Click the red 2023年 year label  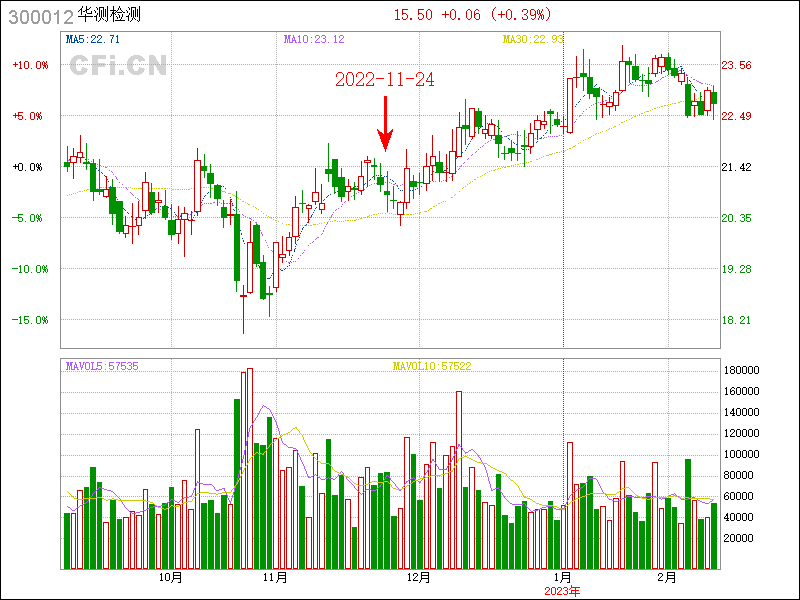562,591
